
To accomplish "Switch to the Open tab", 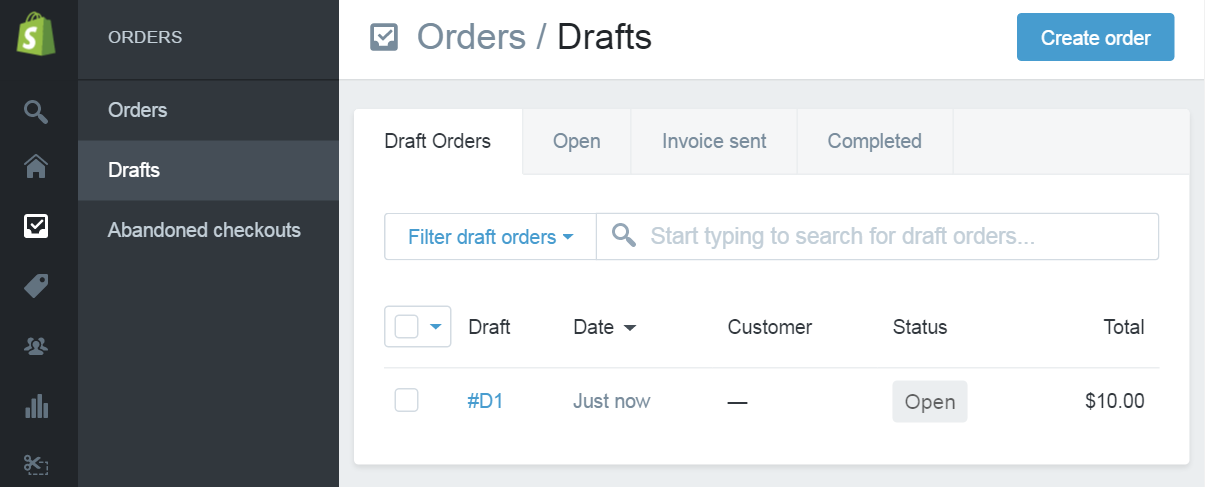I will (x=577, y=141).
